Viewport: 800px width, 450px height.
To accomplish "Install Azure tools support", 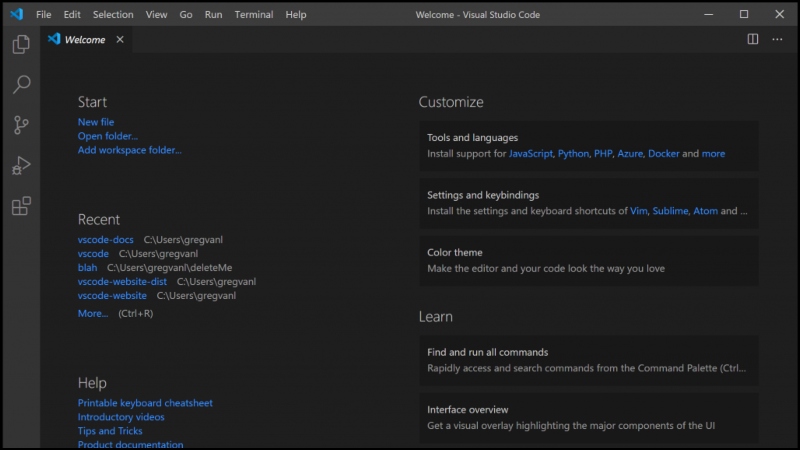I will coord(630,154).
